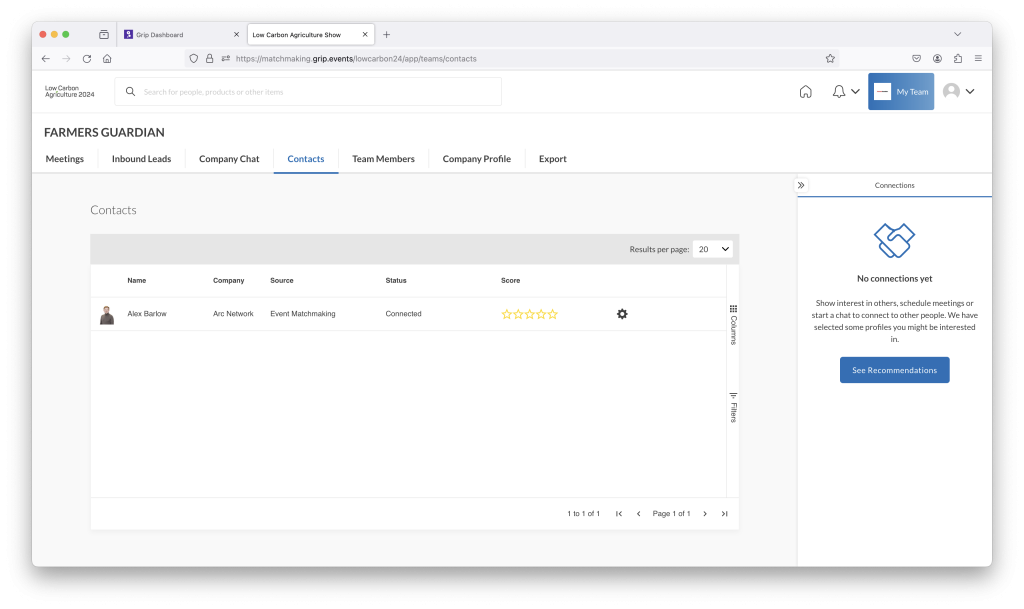Image resolution: width=1024 pixels, height=609 pixels.
Task: Select the Contacts tab
Action: tap(306, 159)
